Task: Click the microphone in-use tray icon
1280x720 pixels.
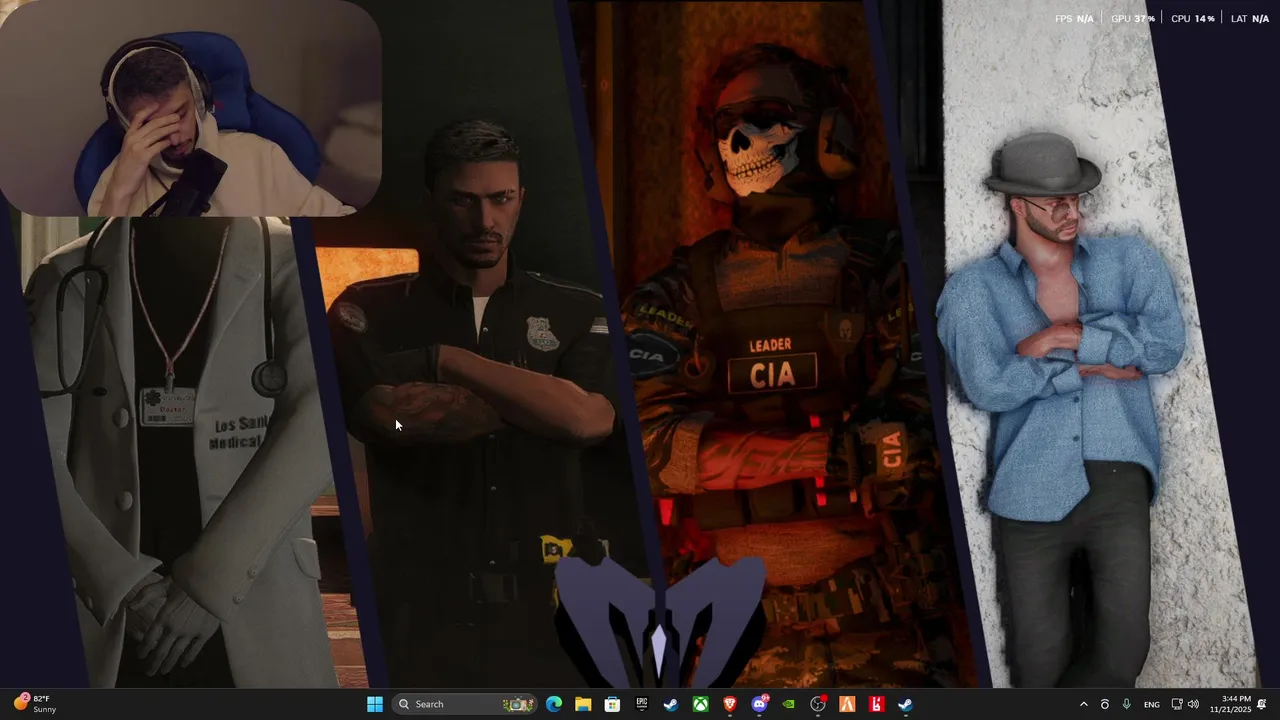Action: coord(1127,704)
